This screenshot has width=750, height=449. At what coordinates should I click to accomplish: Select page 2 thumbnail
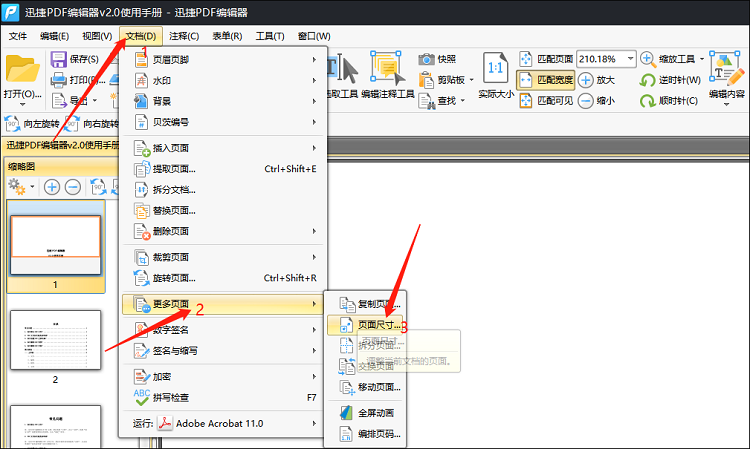coord(55,340)
